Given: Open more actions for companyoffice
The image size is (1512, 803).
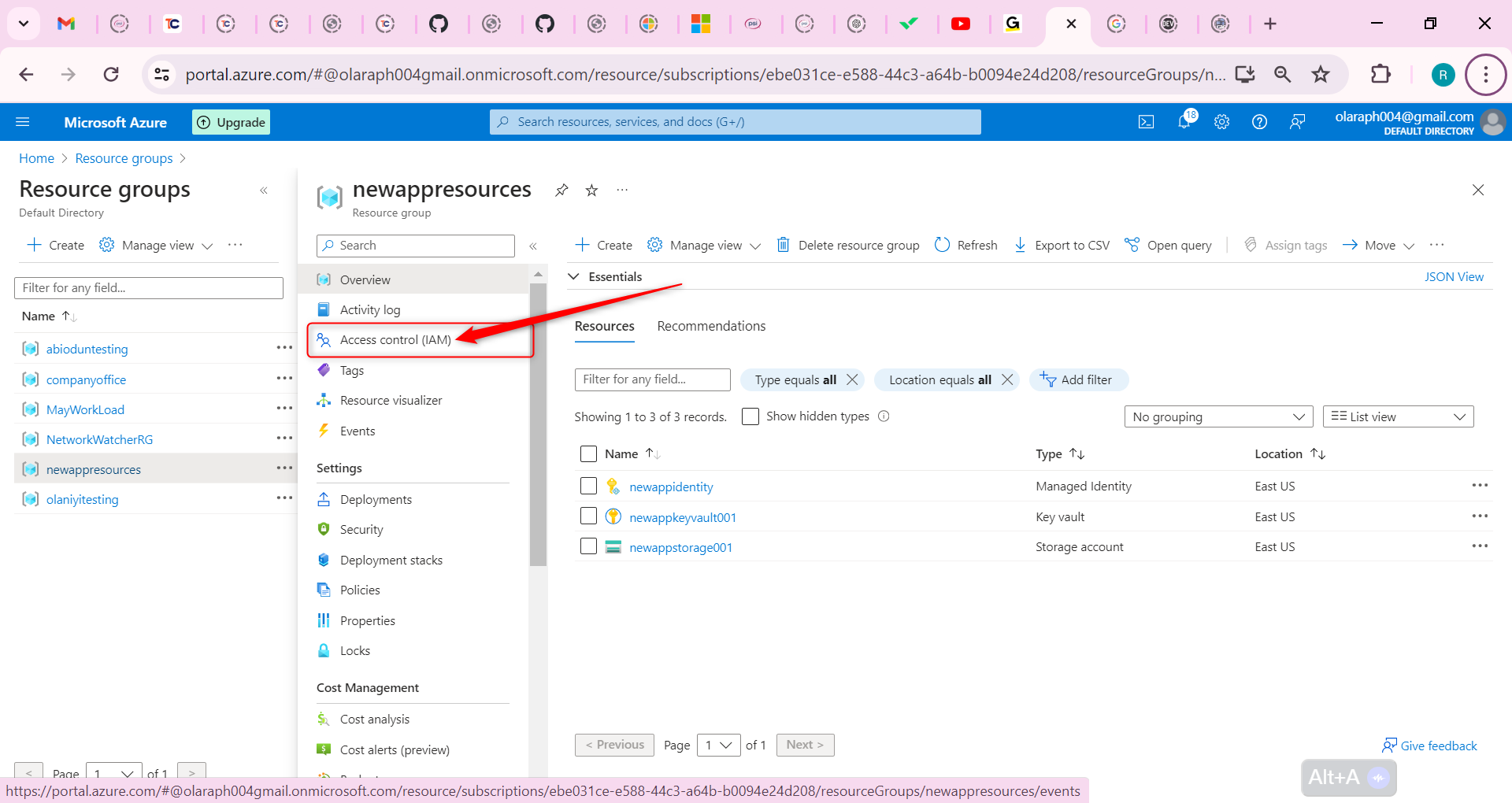Looking at the screenshot, I should point(284,379).
